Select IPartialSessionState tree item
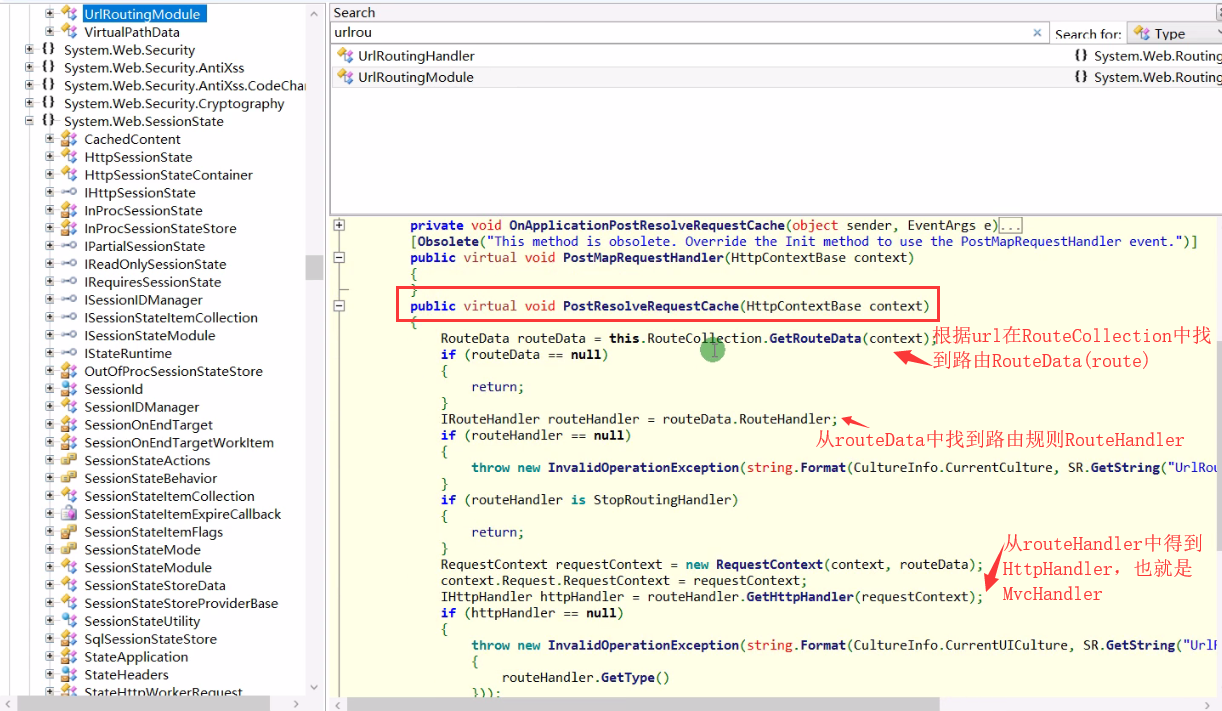Viewport: 1222px width, 711px height. [x=144, y=246]
